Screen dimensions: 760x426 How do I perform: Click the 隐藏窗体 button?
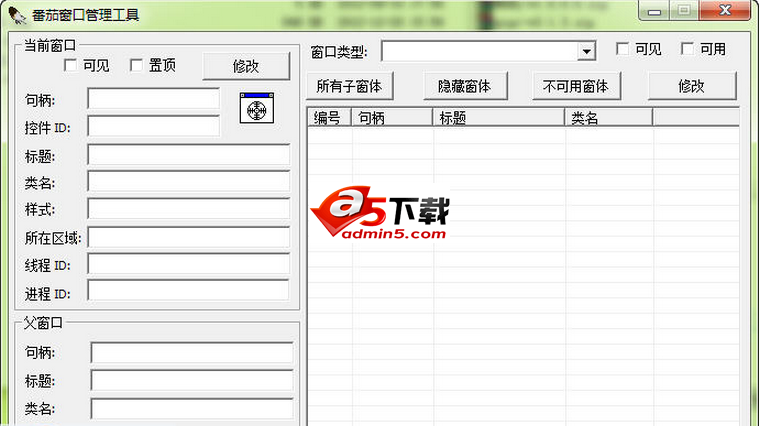pos(464,86)
